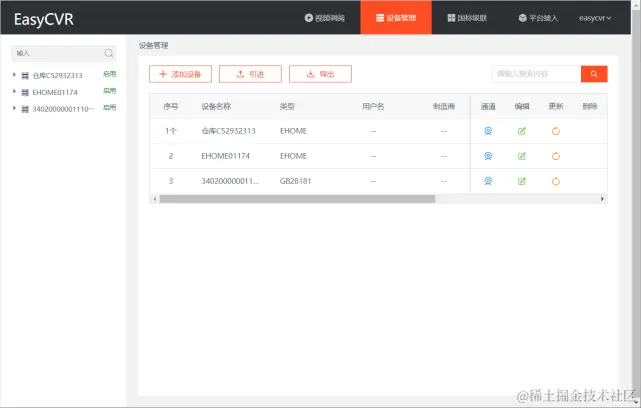Click the 编辑 column header
The image size is (641, 408).
click(x=522, y=106)
